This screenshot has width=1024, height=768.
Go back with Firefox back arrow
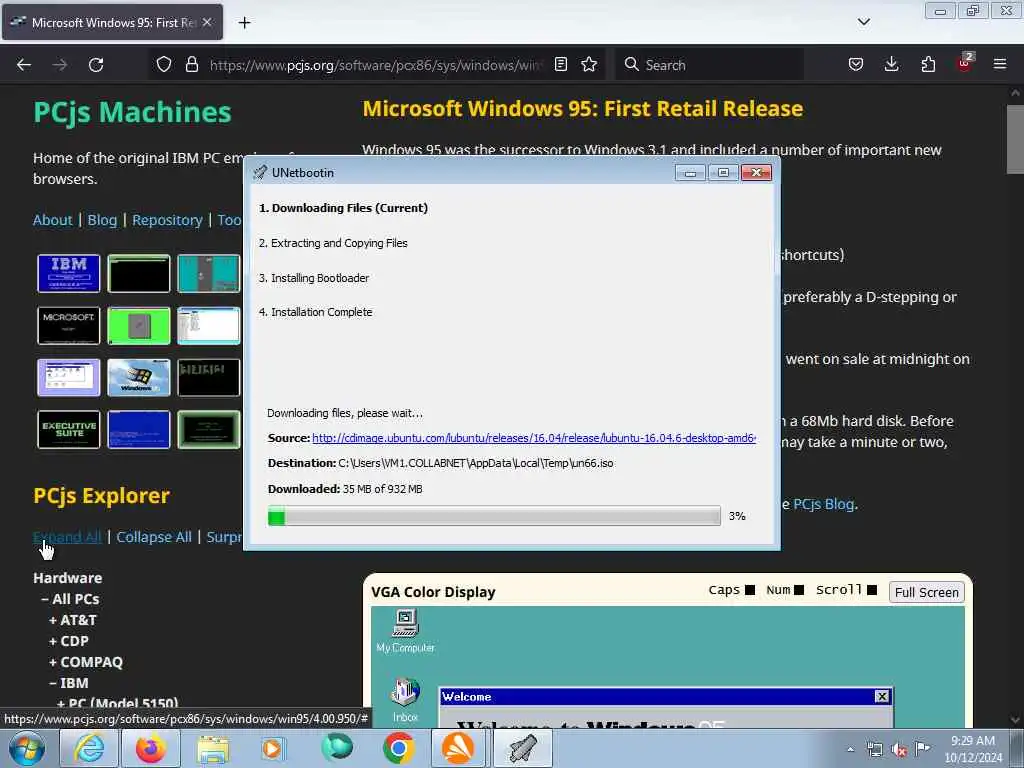[24, 65]
